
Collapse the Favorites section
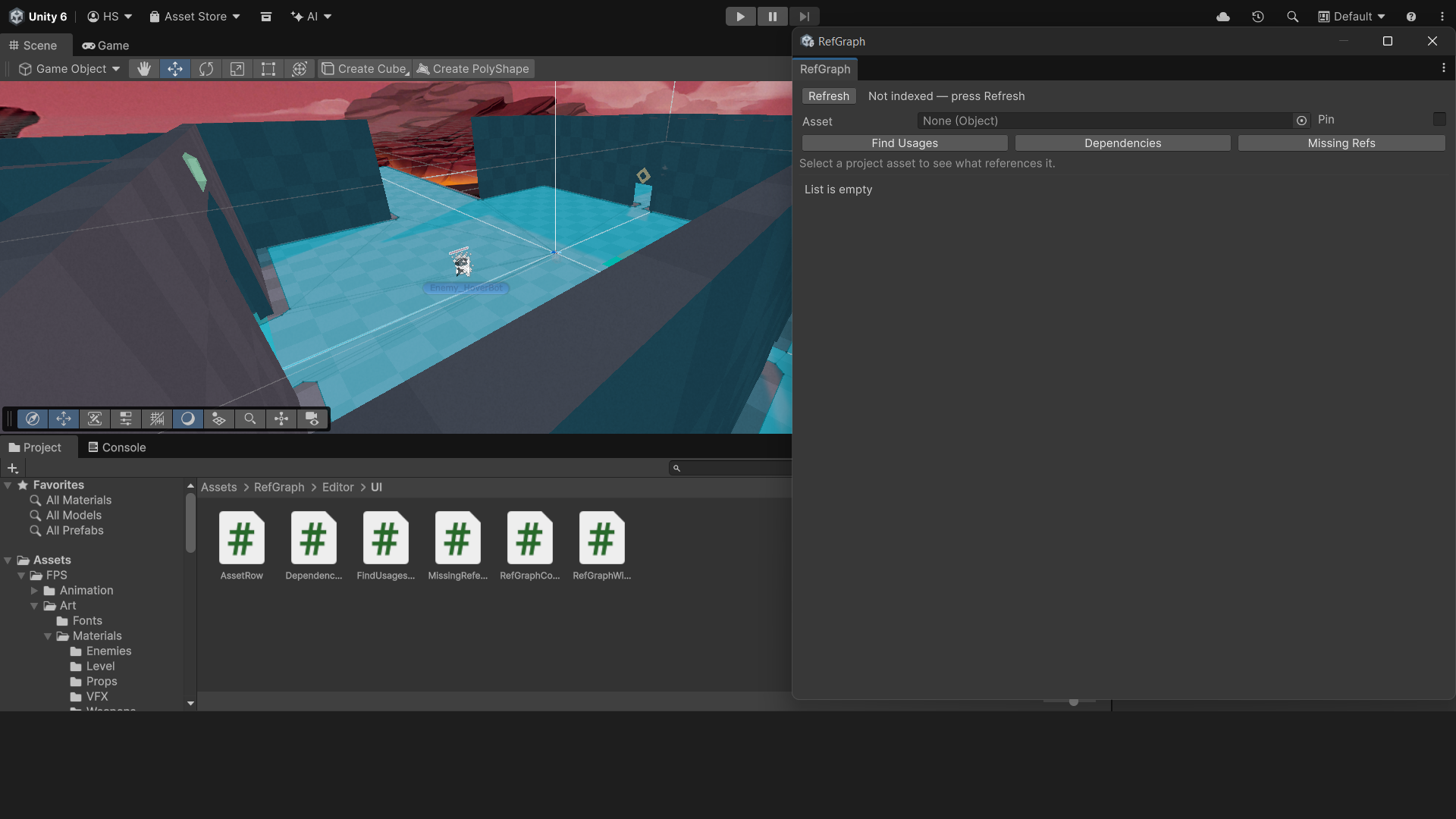tap(8, 485)
